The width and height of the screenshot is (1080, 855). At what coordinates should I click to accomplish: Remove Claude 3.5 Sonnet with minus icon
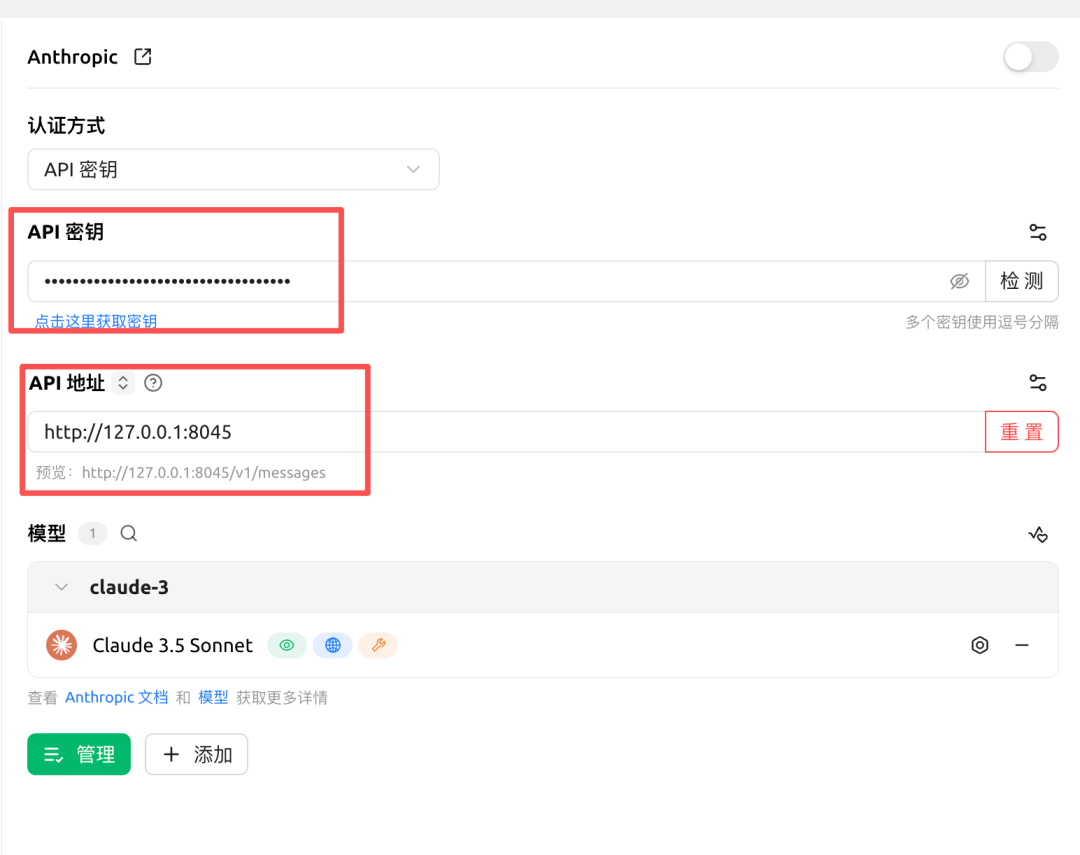(1022, 645)
